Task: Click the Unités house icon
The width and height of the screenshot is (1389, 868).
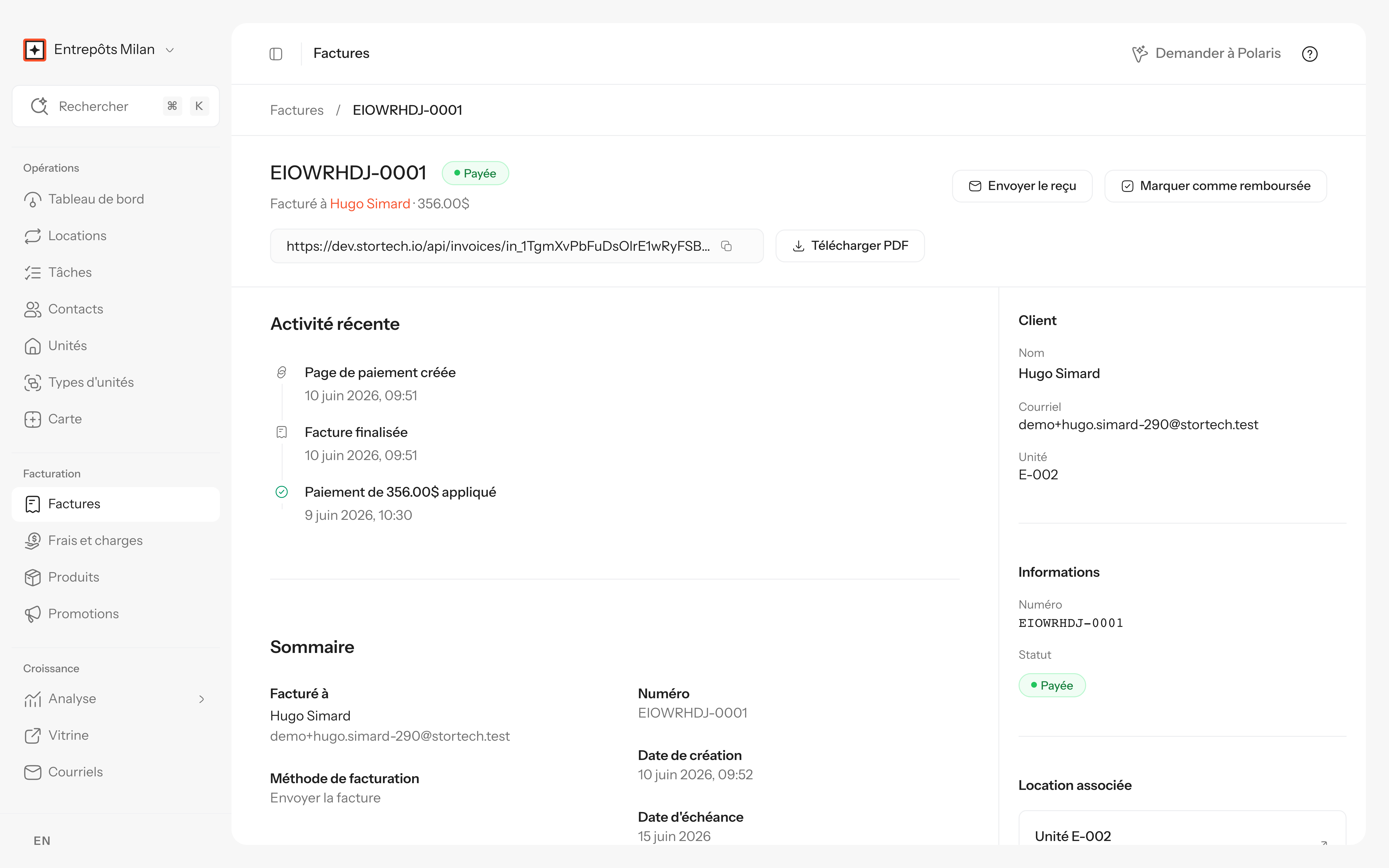Action: 33,346
